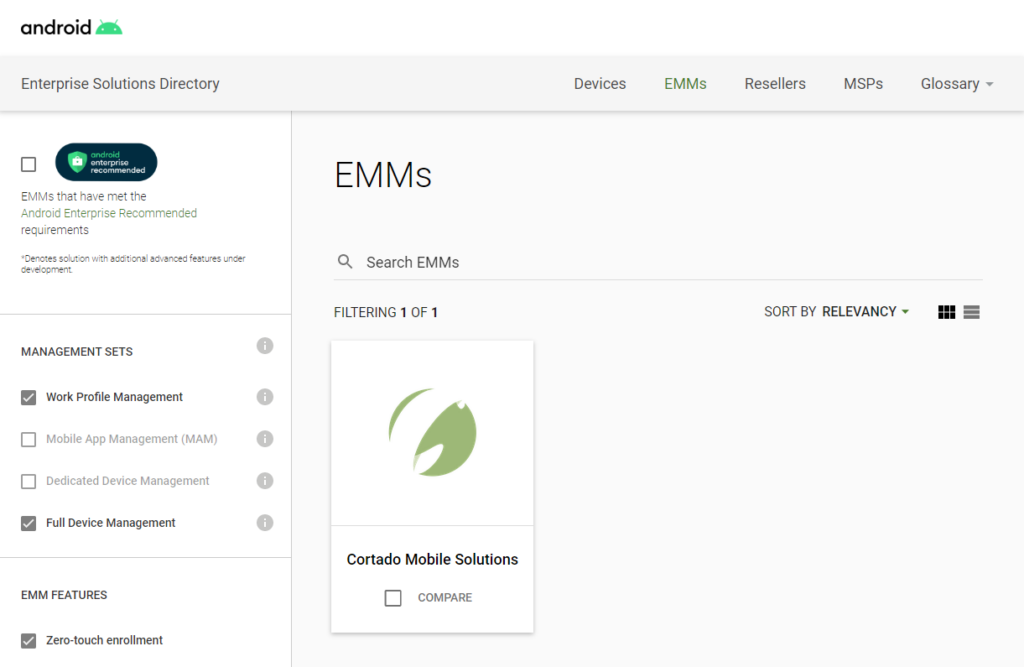
Task: Open info for Mobile App Management
Action: tap(264, 438)
